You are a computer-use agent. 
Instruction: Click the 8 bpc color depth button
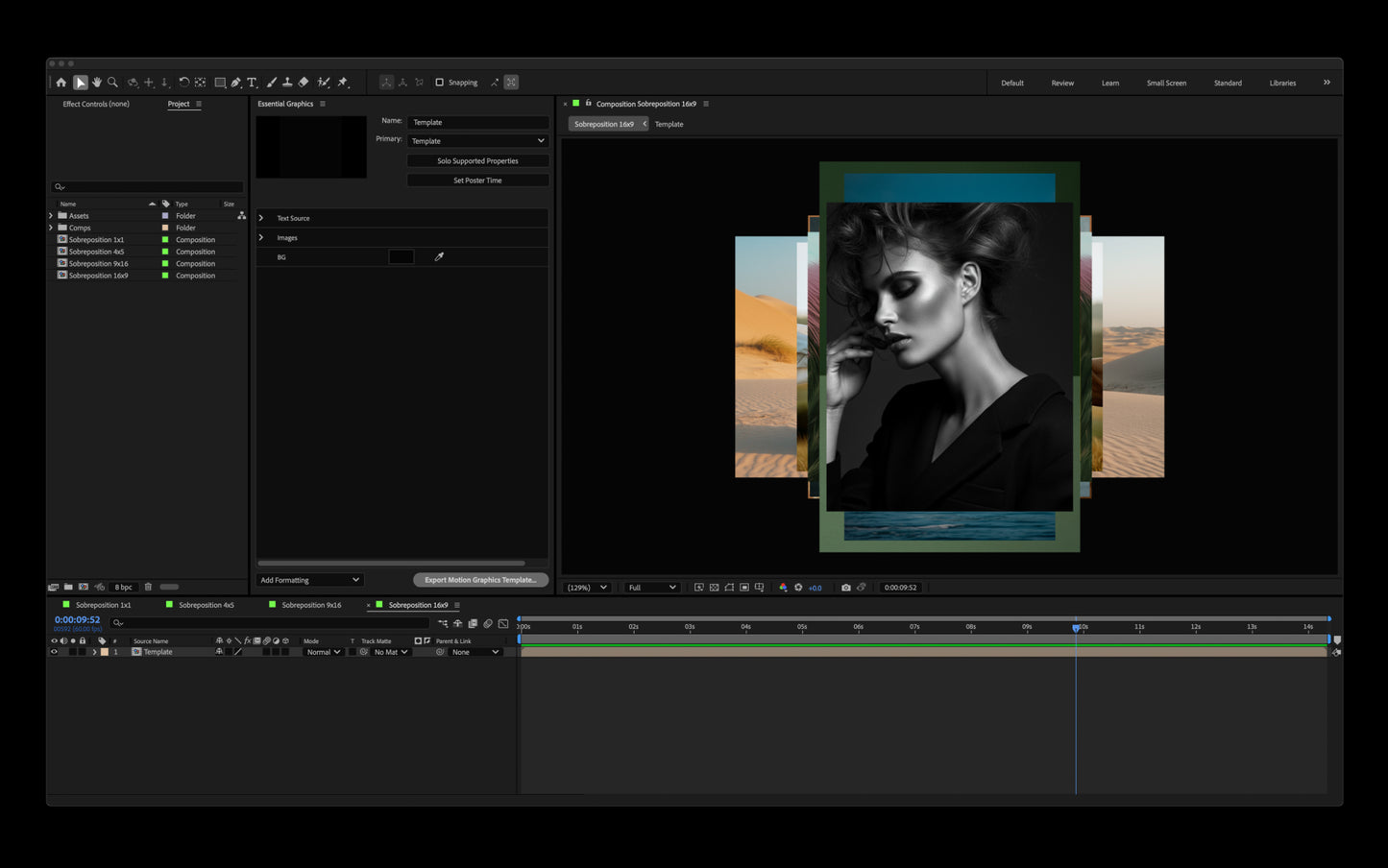pyautogui.click(x=124, y=587)
